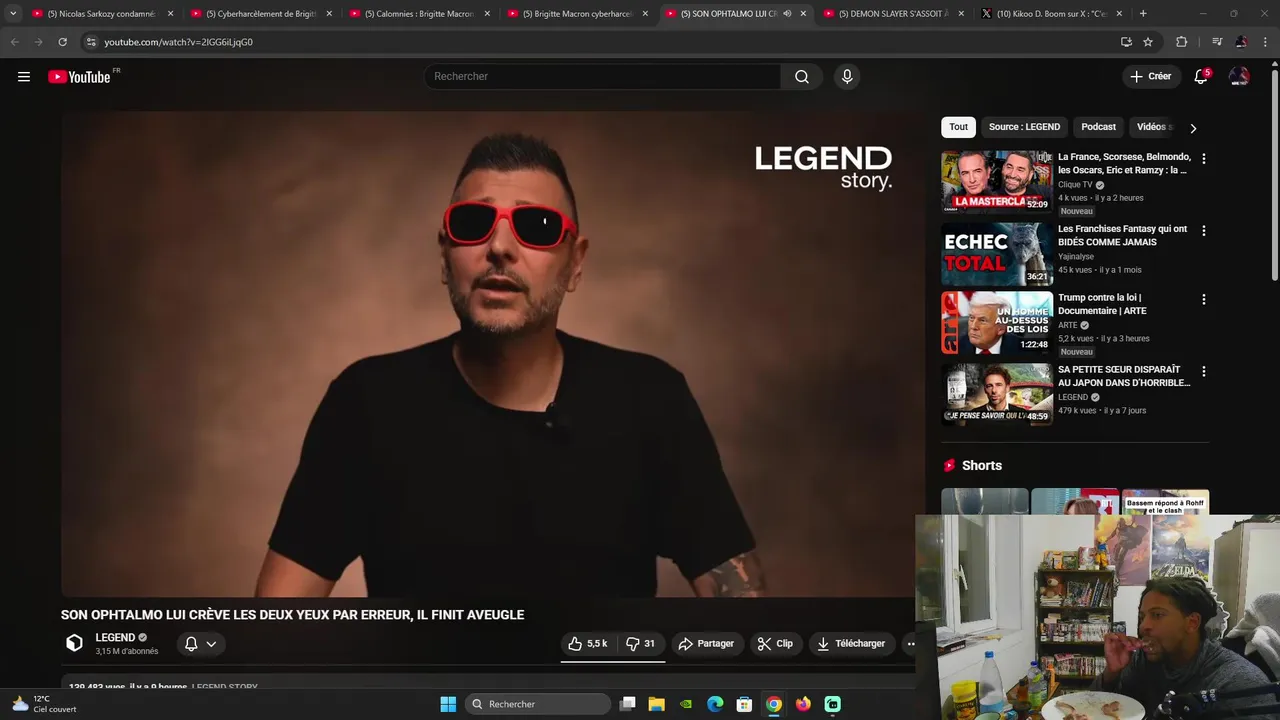Open the ECHEC TOTAL video thumbnail
This screenshot has width=1280, height=720.
point(996,254)
